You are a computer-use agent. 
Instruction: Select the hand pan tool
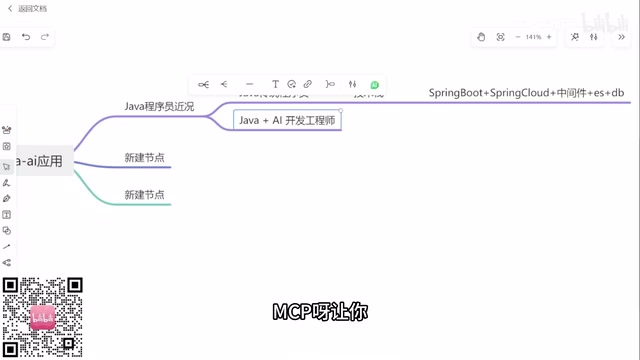tap(481, 37)
